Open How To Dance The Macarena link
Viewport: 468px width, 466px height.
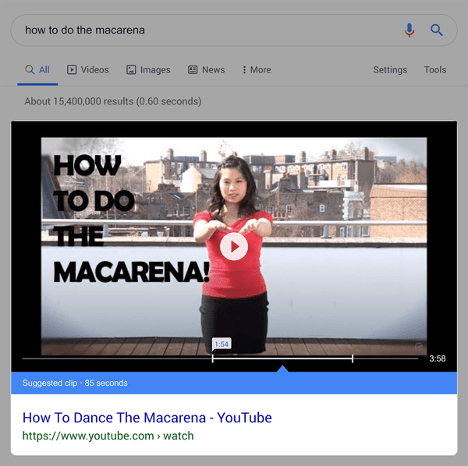(147, 418)
